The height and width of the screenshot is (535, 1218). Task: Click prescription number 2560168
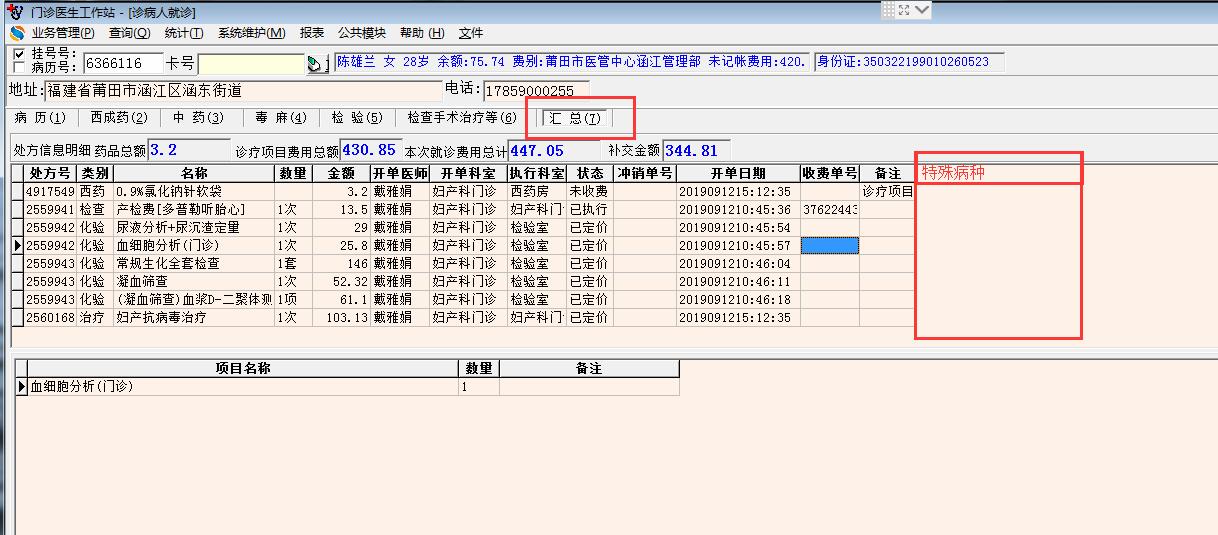click(50, 317)
